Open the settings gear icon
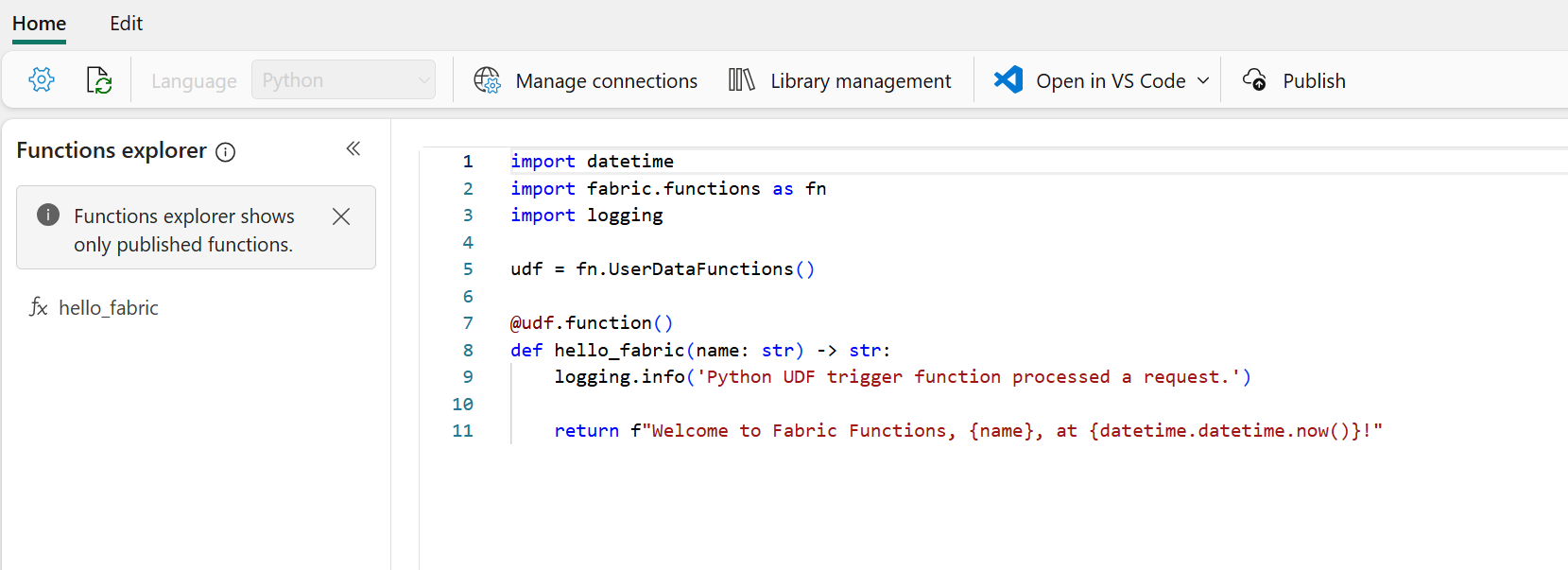Viewport: 1568px width, 570px height. point(42,80)
